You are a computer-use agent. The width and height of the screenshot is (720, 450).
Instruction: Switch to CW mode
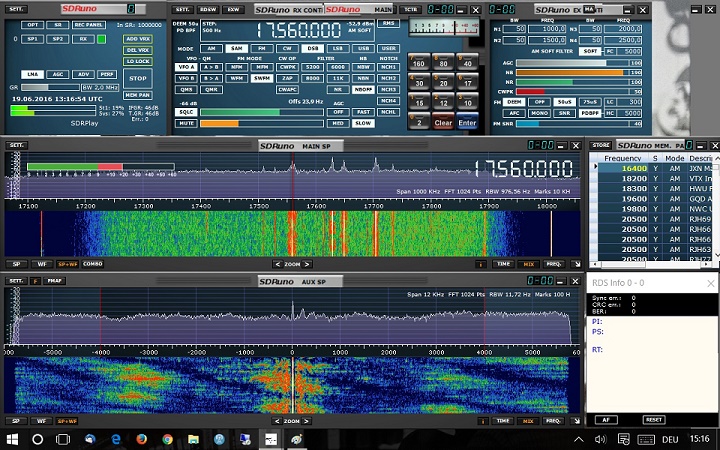[287, 48]
